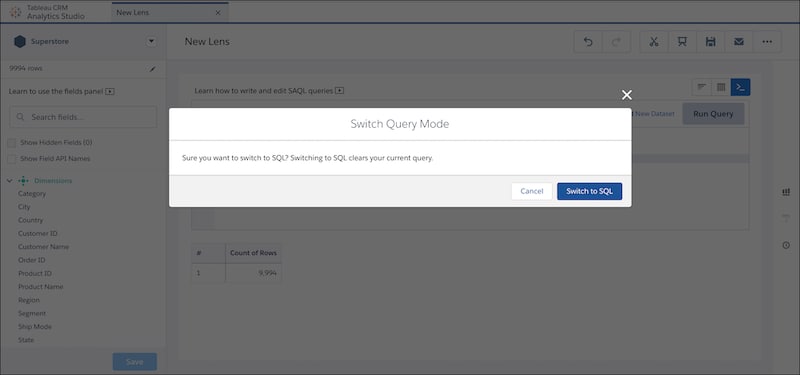Click the Learn to use the fields panel link
The height and width of the screenshot is (375, 800).
[x=56, y=92]
